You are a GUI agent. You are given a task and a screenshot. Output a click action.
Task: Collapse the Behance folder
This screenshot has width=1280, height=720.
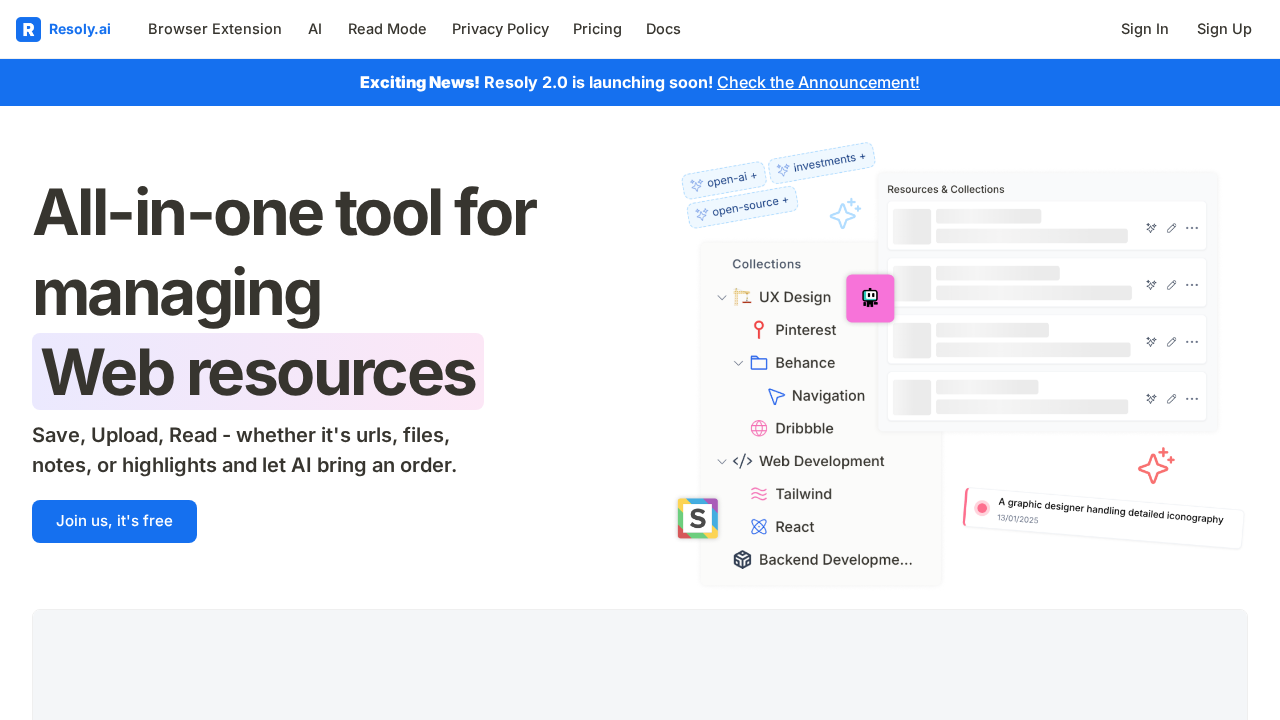pos(738,363)
